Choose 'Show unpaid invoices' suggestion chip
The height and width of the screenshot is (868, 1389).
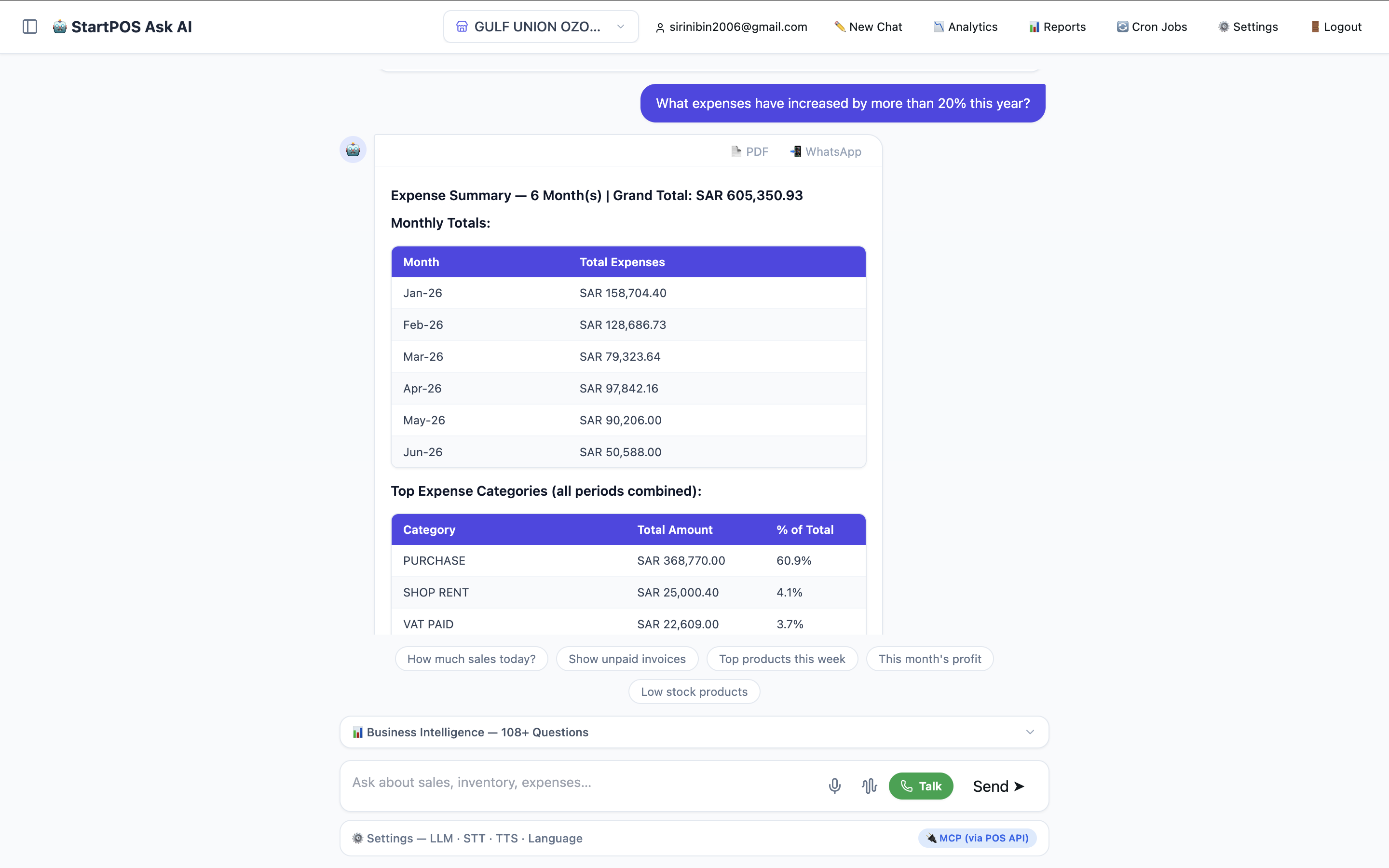(x=627, y=659)
